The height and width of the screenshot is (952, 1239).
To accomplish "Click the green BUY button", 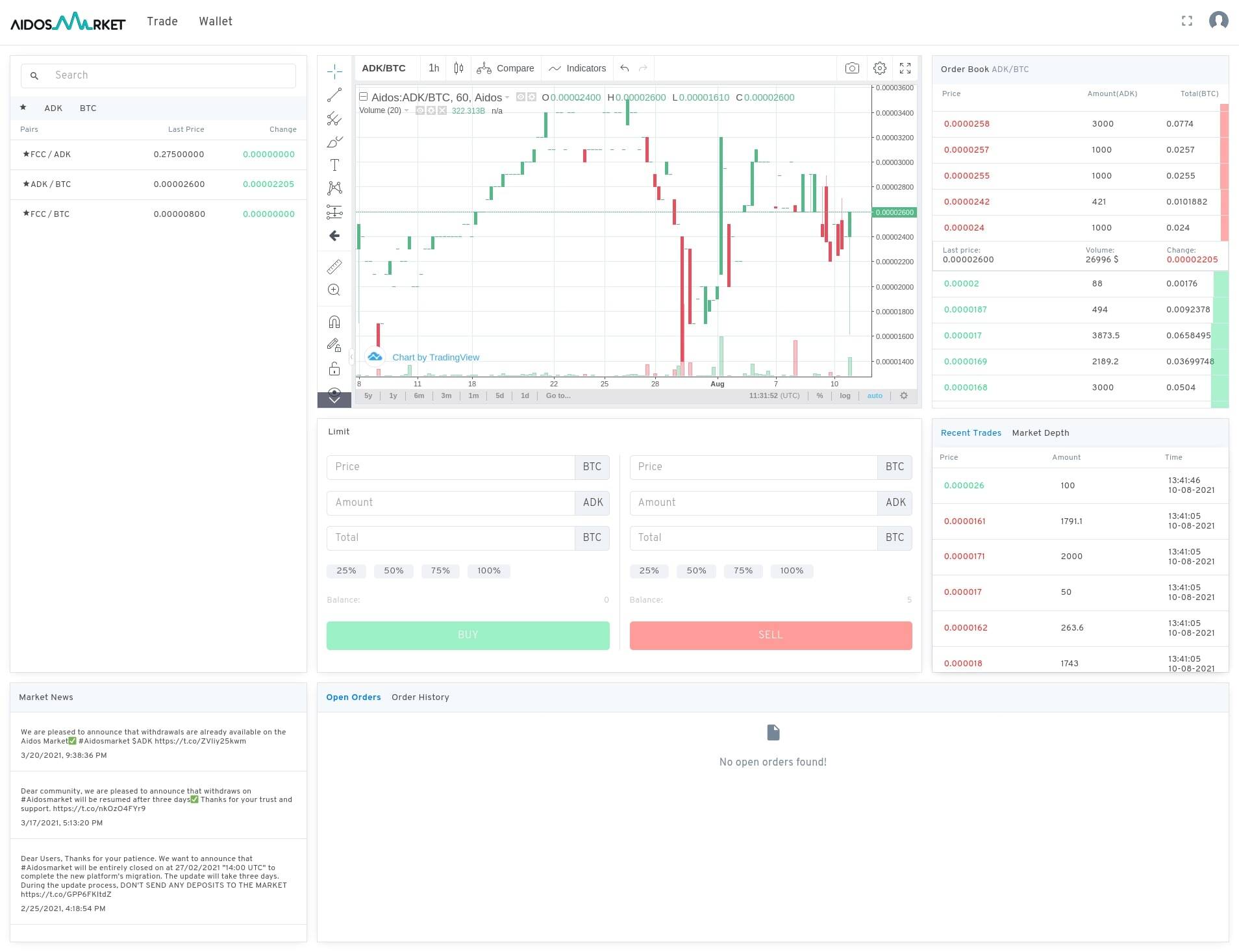I will click(x=468, y=635).
